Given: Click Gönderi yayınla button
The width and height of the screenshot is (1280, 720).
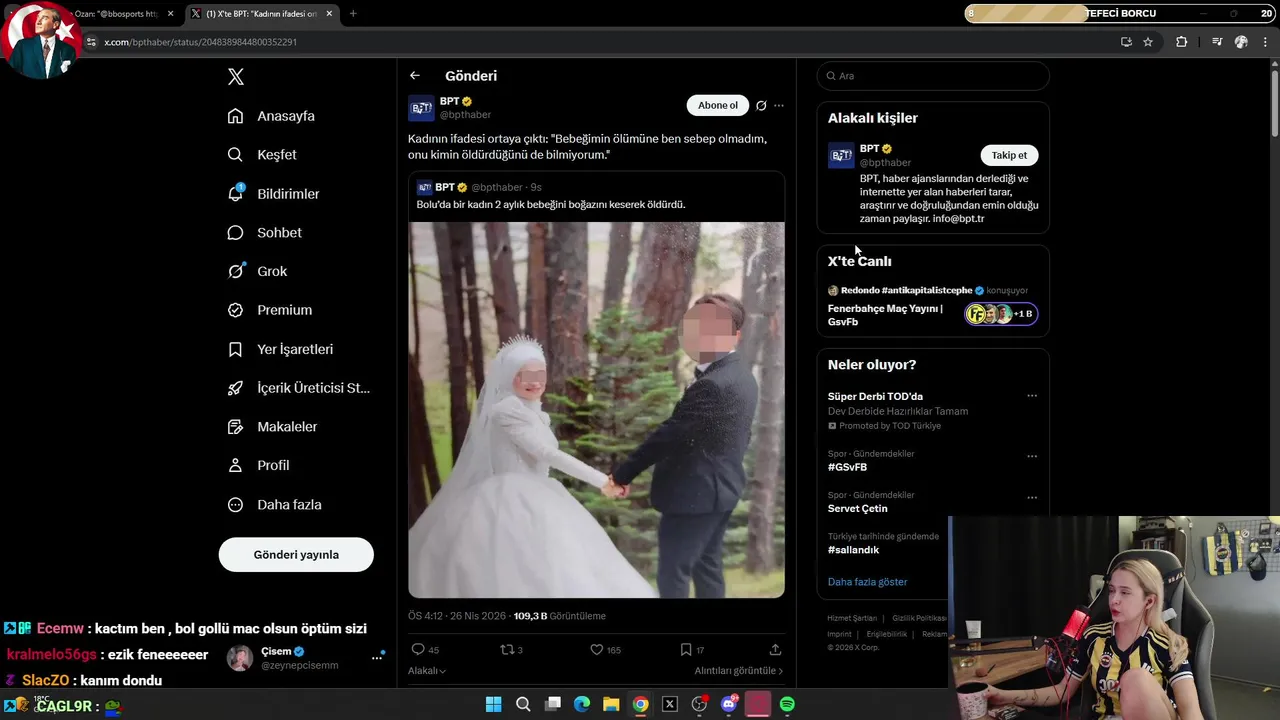Looking at the screenshot, I should coord(296,555).
